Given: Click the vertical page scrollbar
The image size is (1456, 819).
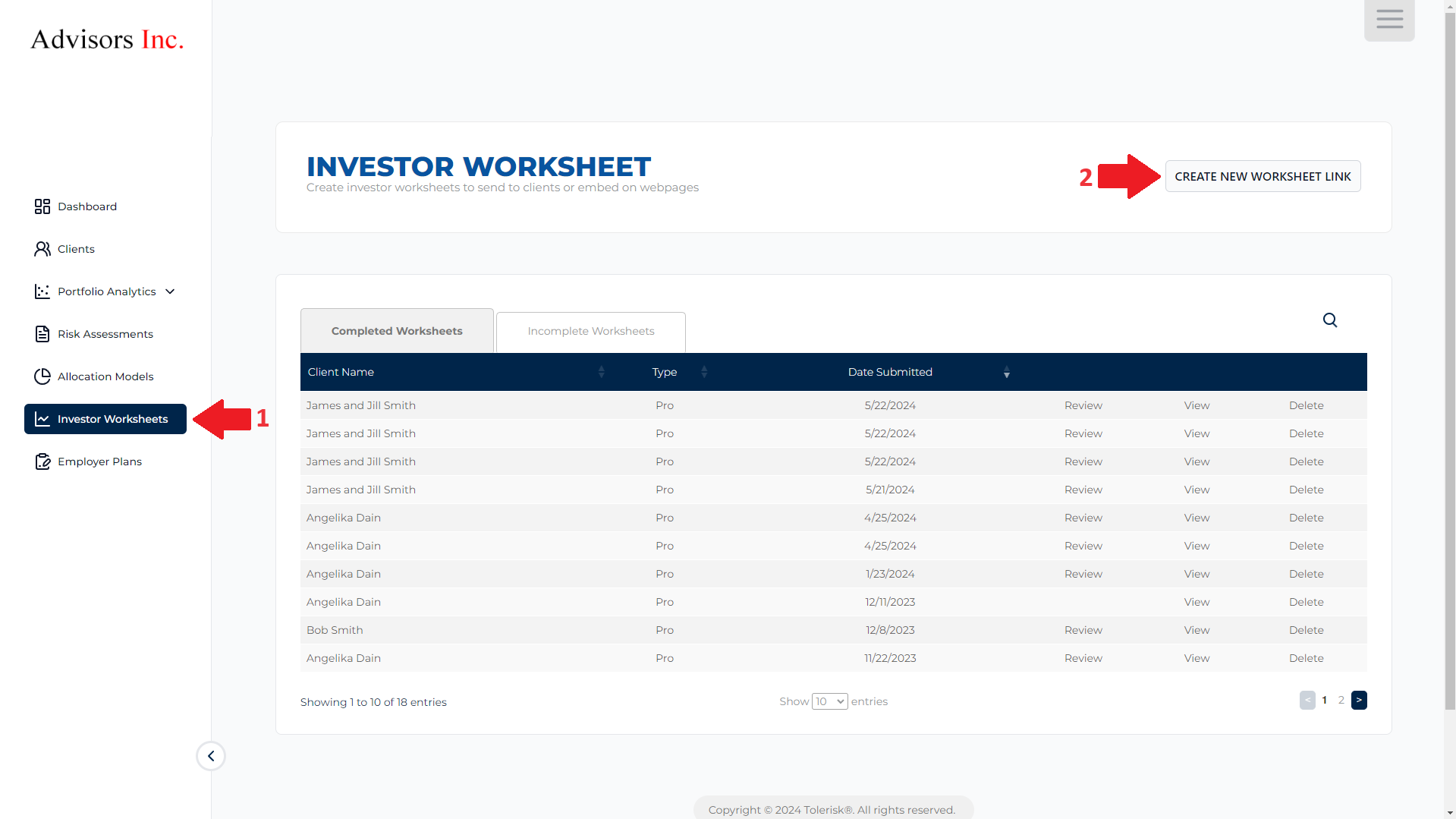Looking at the screenshot, I should point(1449,380).
